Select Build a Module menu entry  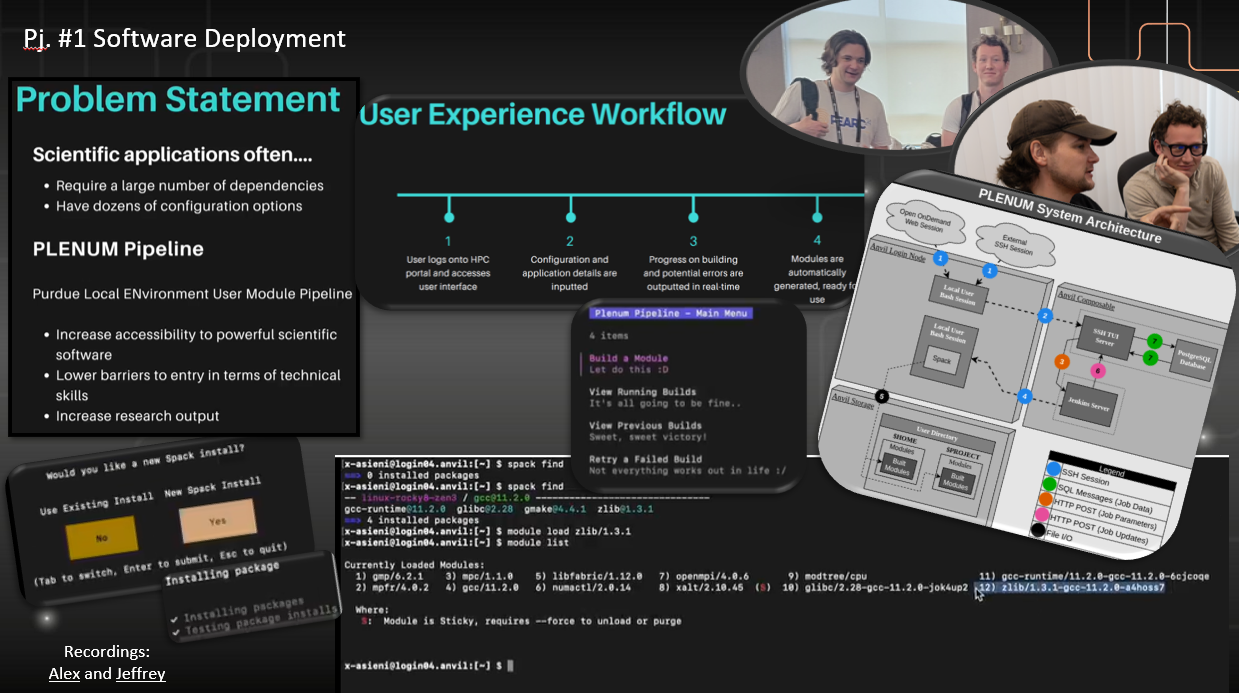coord(628,358)
